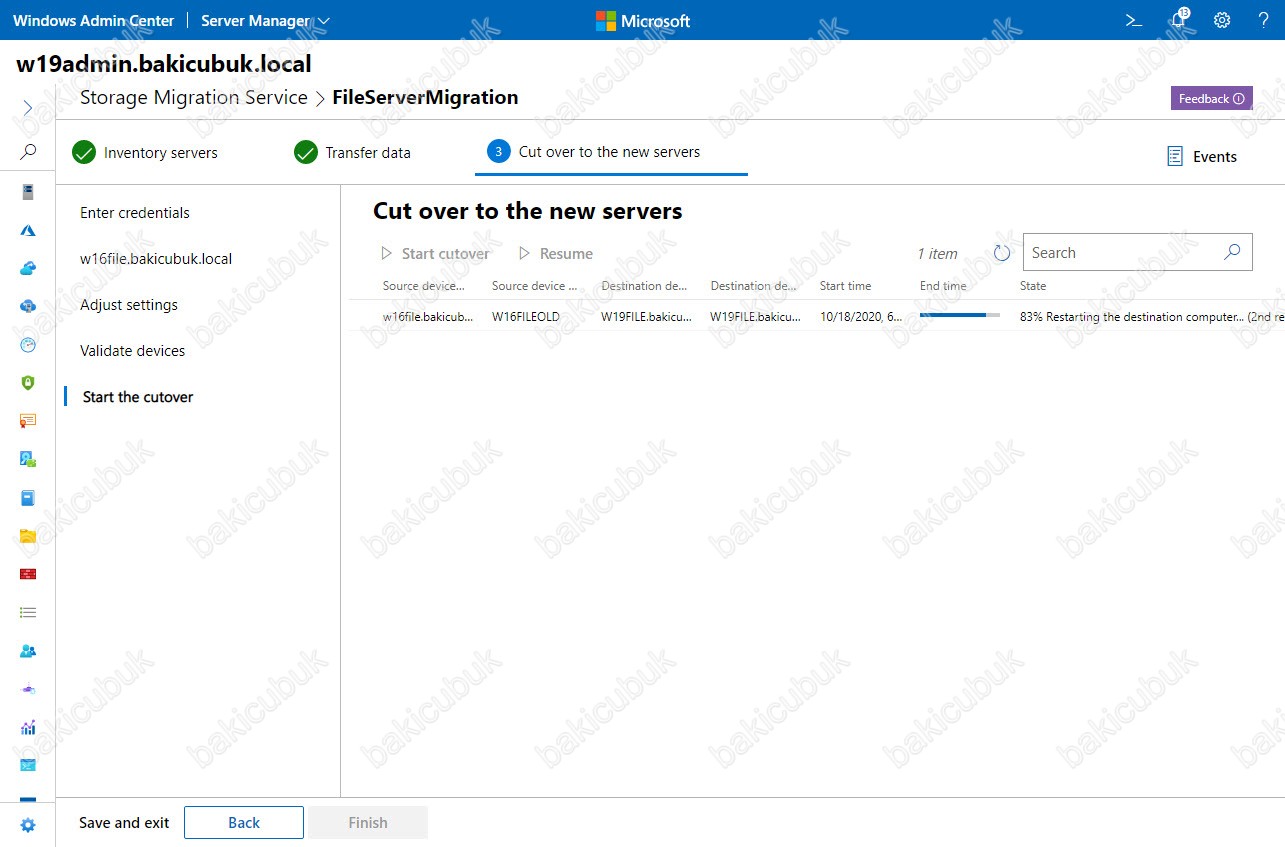The image size is (1285, 847).
Task: Open the Certificates ribbon icon
Action: click(28, 421)
